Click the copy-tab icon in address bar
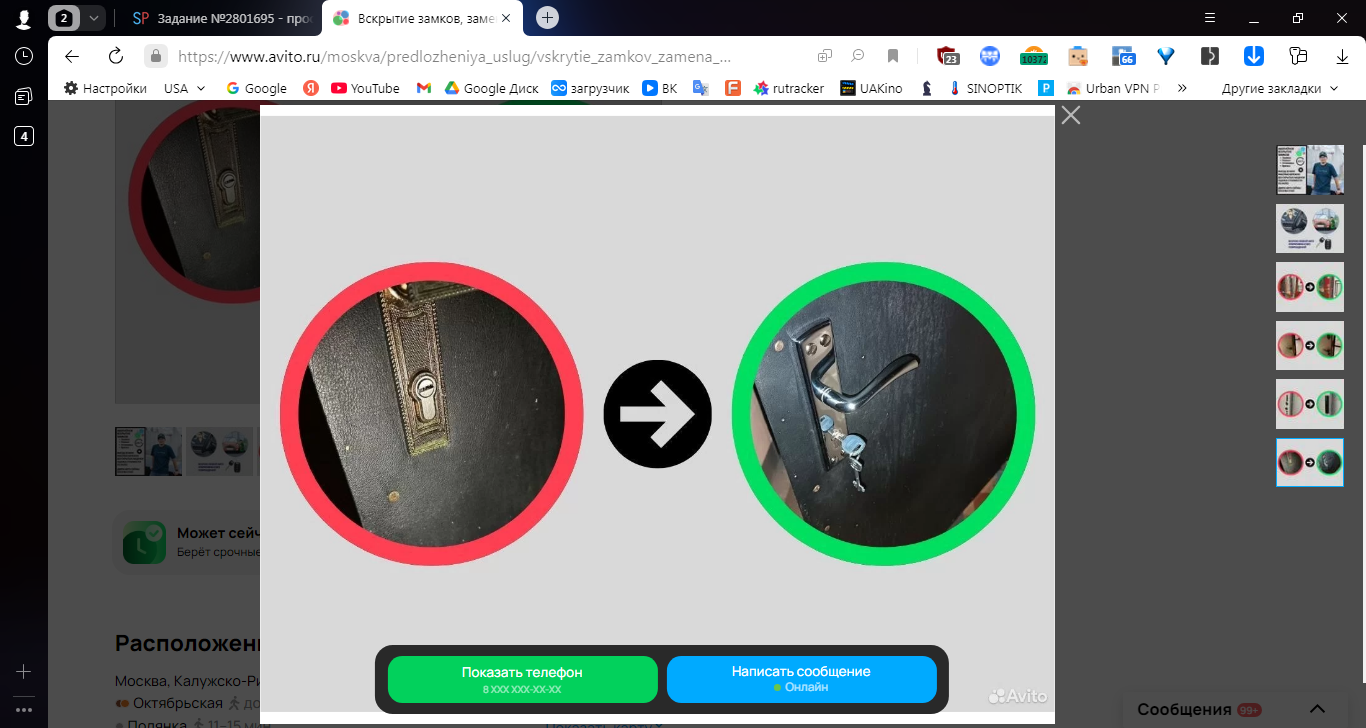 [825, 56]
